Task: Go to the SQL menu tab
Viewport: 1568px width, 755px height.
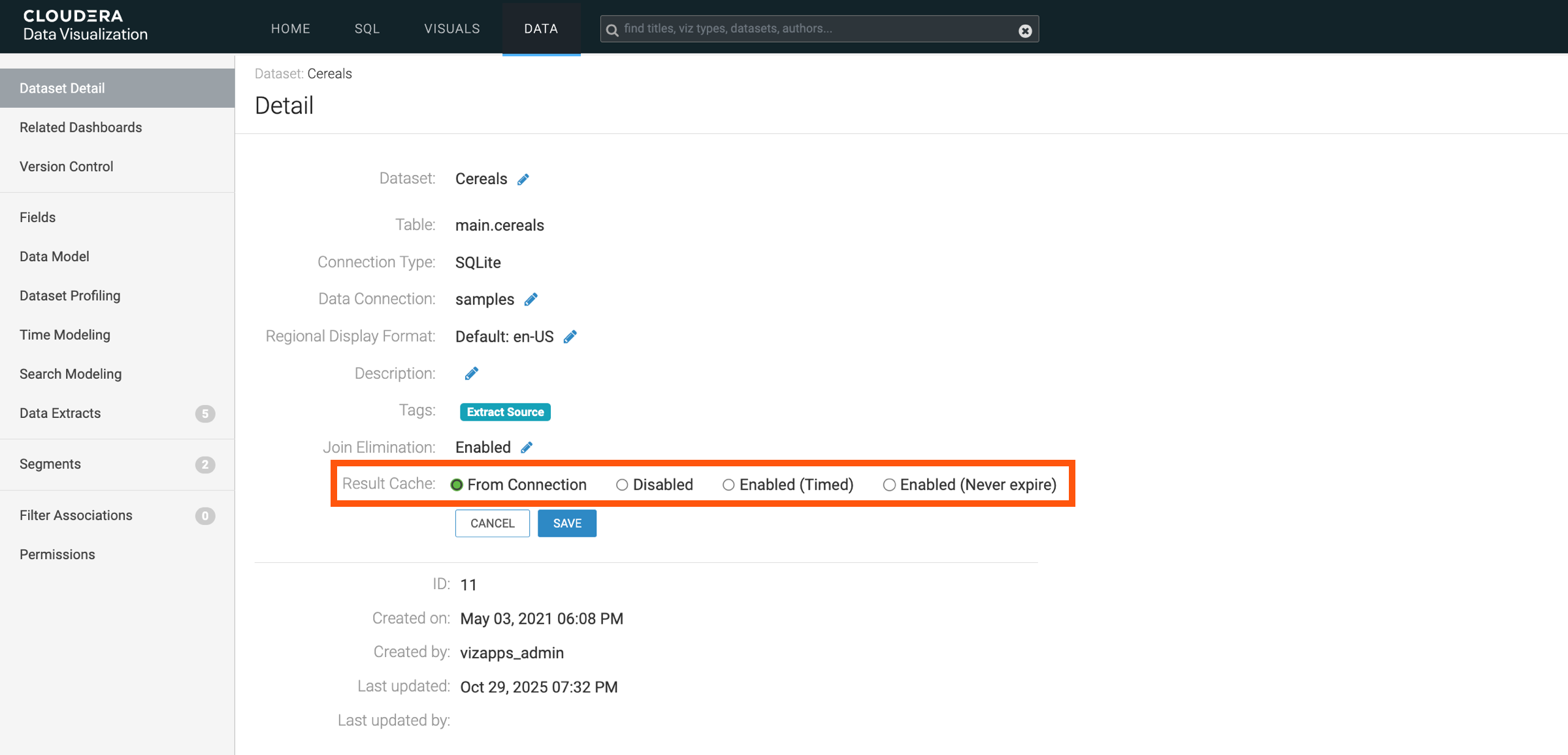Action: coord(367,29)
